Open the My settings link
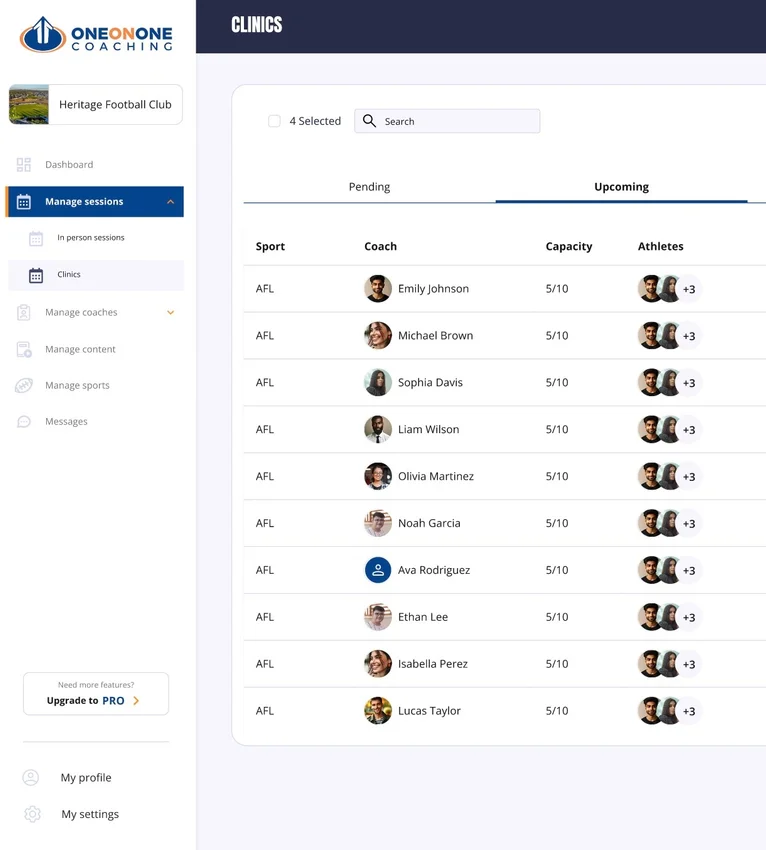 tap(90, 814)
